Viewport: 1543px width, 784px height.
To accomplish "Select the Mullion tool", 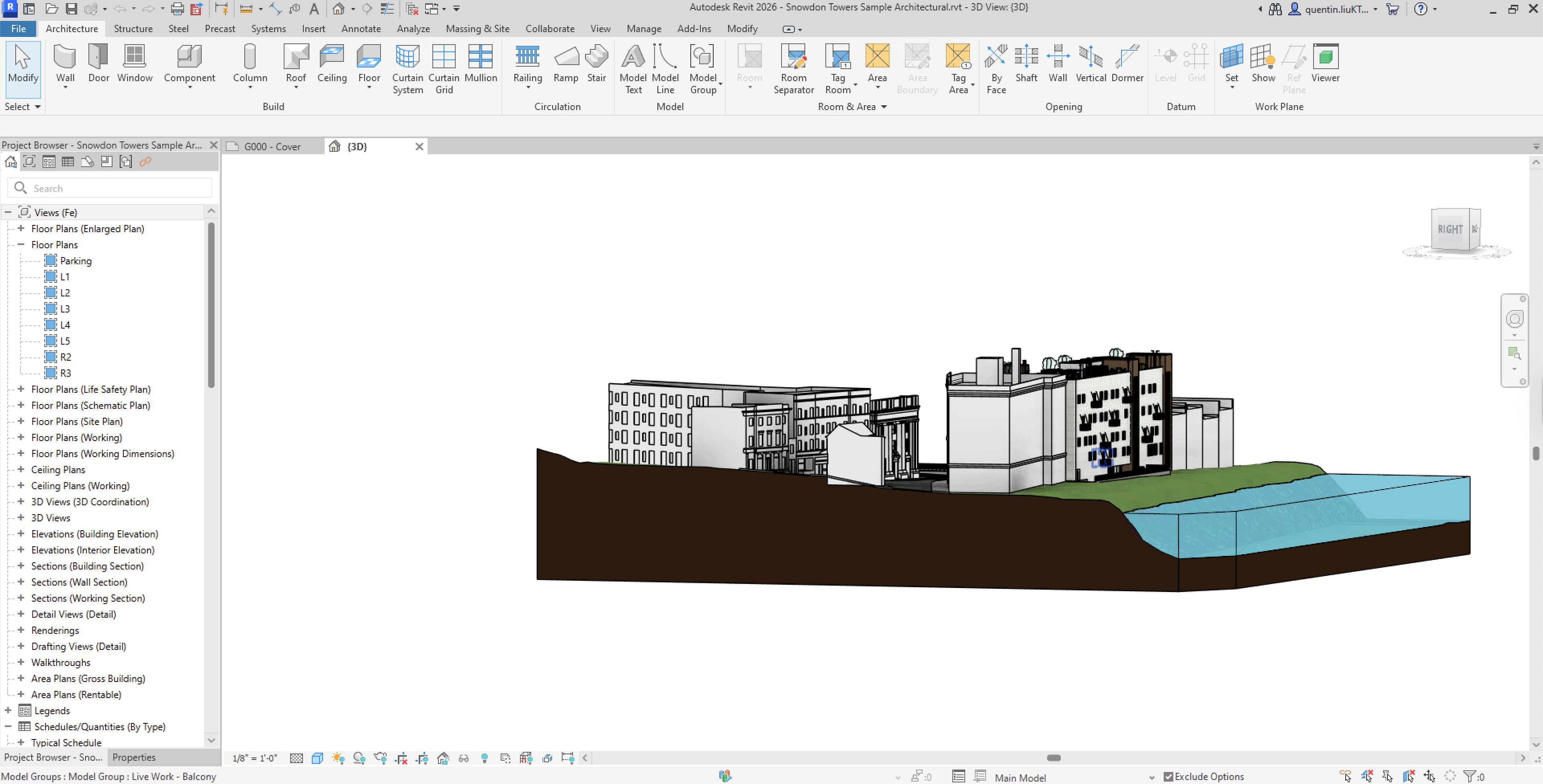I will 481,63.
